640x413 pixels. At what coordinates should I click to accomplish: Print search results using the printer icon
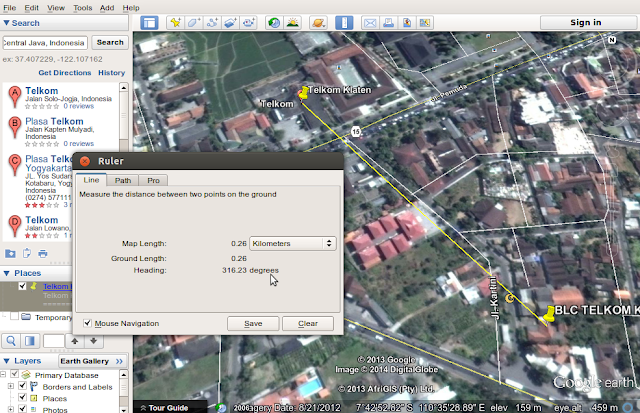click(43, 254)
